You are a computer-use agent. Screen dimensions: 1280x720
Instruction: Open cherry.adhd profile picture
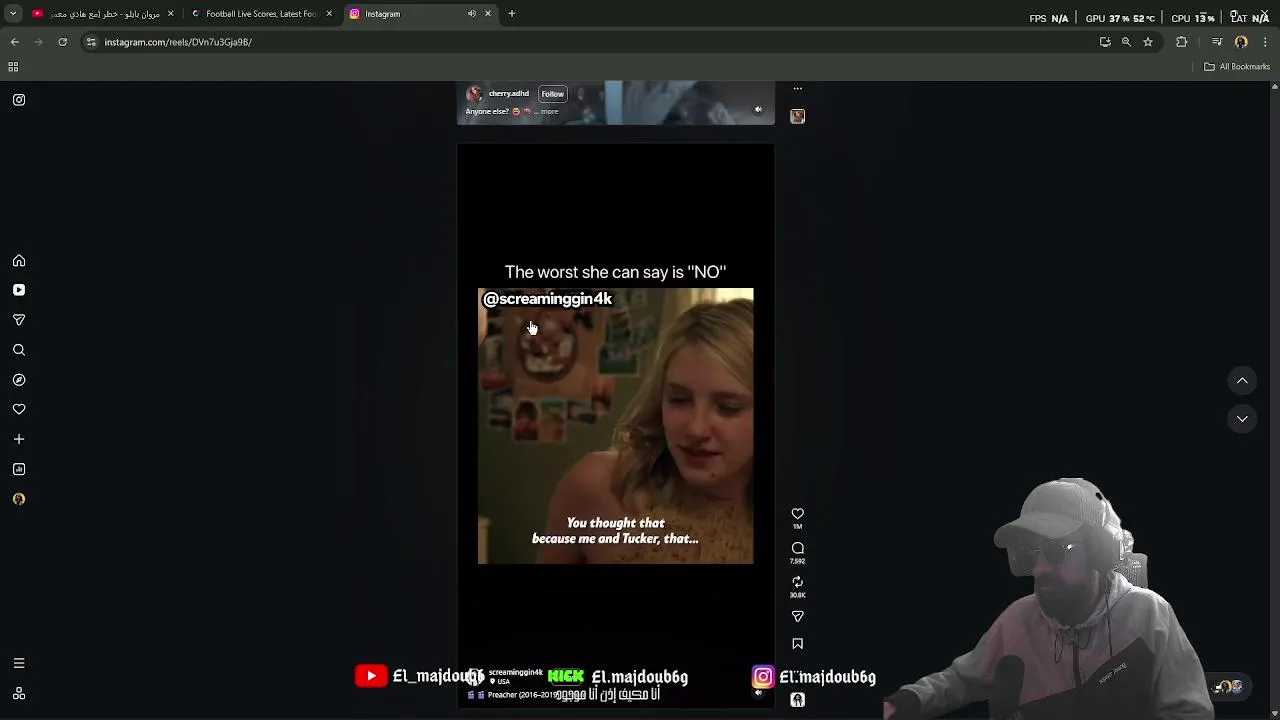(474, 94)
